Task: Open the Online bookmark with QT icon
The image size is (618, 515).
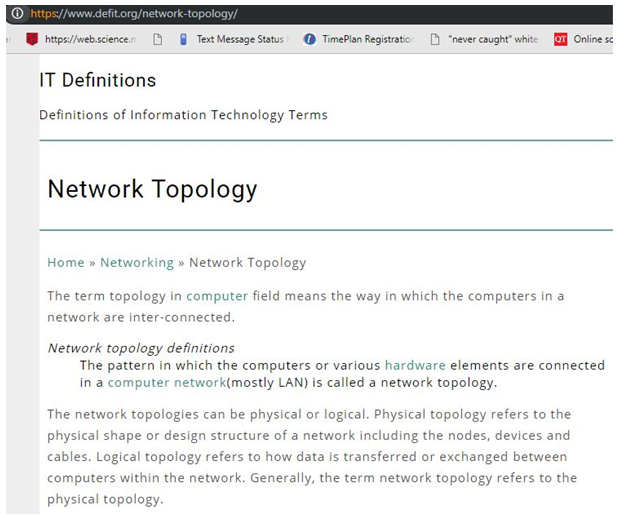Action: [584, 39]
